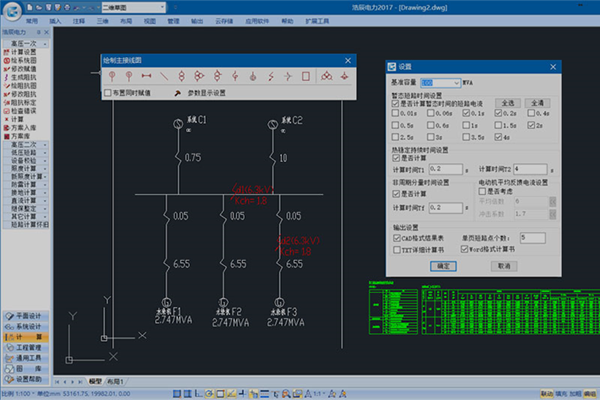The image size is (600, 400).
Task: Click the 计算设置 icon in sidebar
Action: tap(7, 52)
